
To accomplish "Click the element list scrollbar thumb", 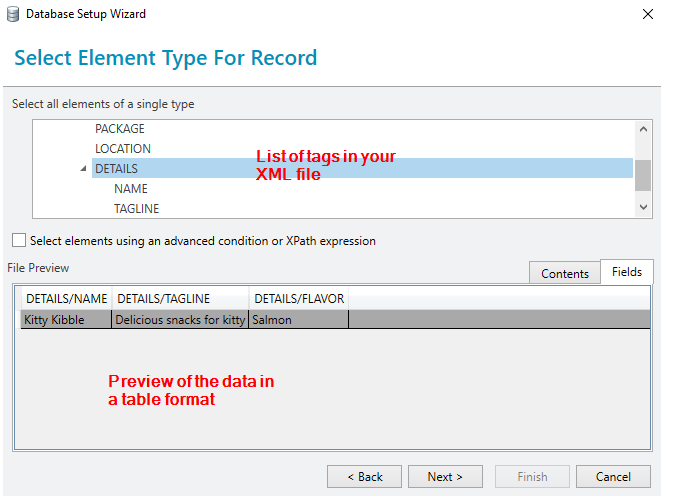I will point(643,175).
